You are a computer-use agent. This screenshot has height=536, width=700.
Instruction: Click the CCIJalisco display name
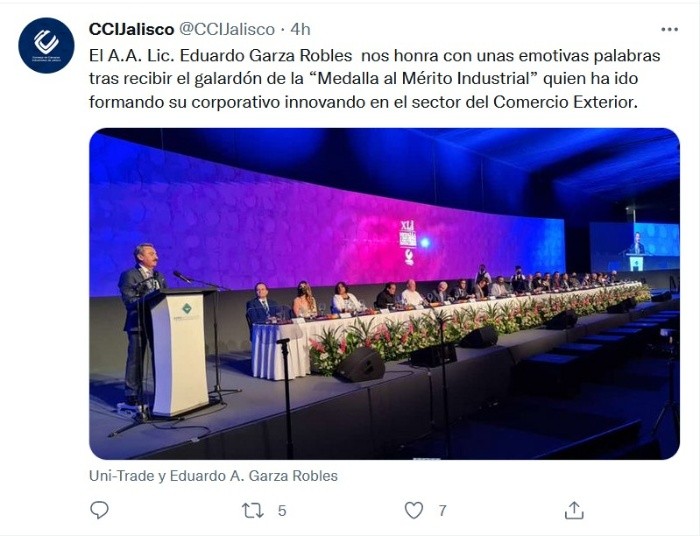131,29
